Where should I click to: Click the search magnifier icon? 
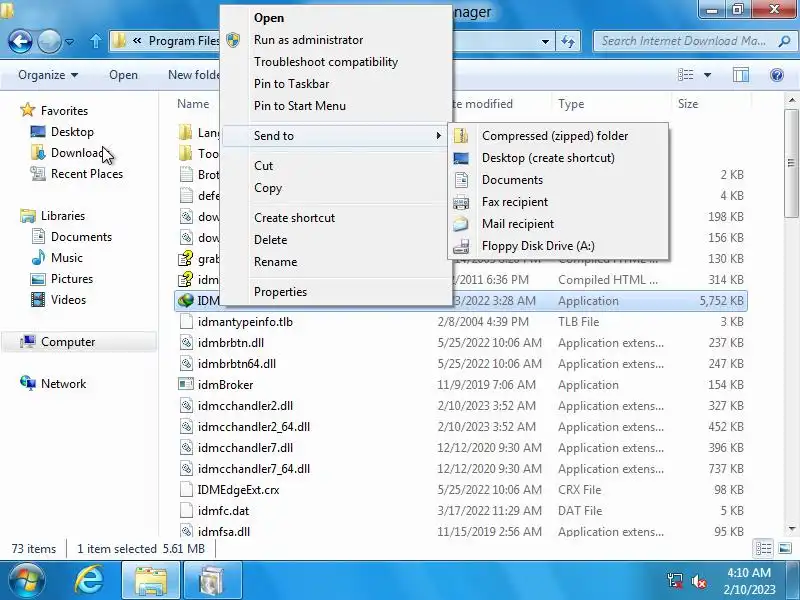[784, 41]
